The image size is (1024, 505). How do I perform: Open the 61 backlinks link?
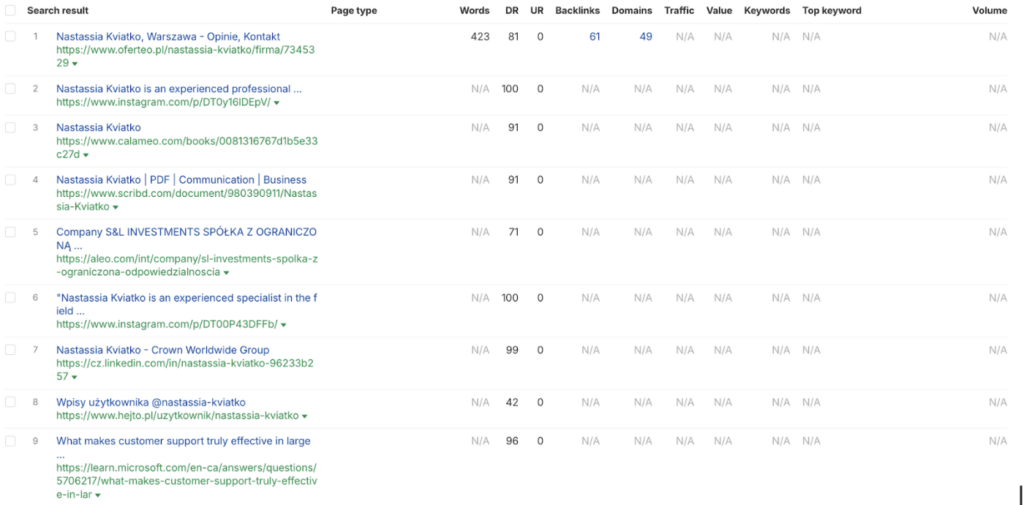click(x=594, y=36)
